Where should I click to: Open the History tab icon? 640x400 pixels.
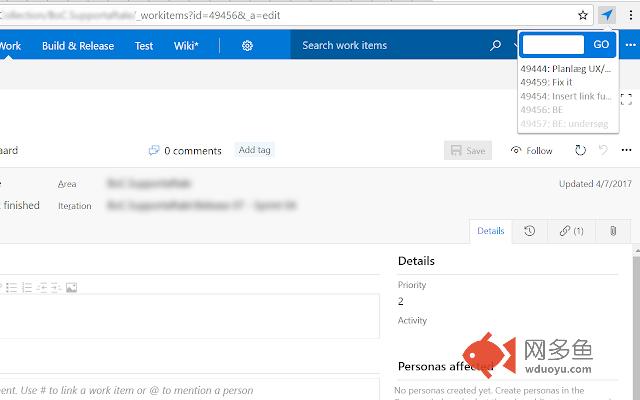point(529,231)
